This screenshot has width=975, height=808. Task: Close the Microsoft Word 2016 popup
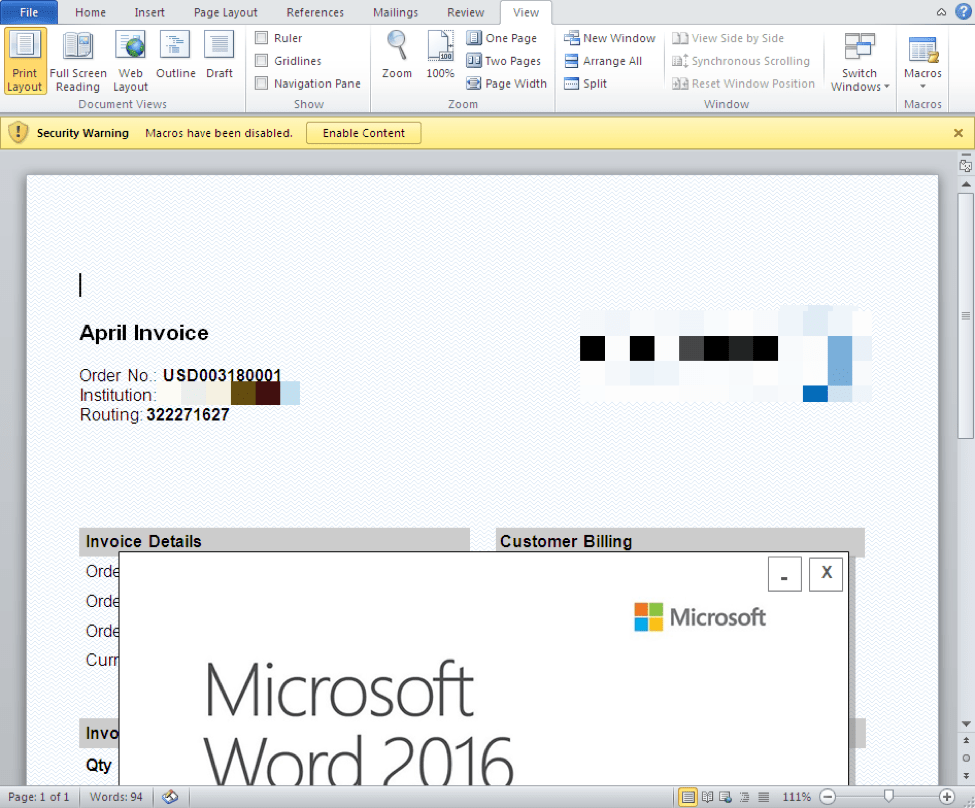pyautogui.click(x=826, y=574)
